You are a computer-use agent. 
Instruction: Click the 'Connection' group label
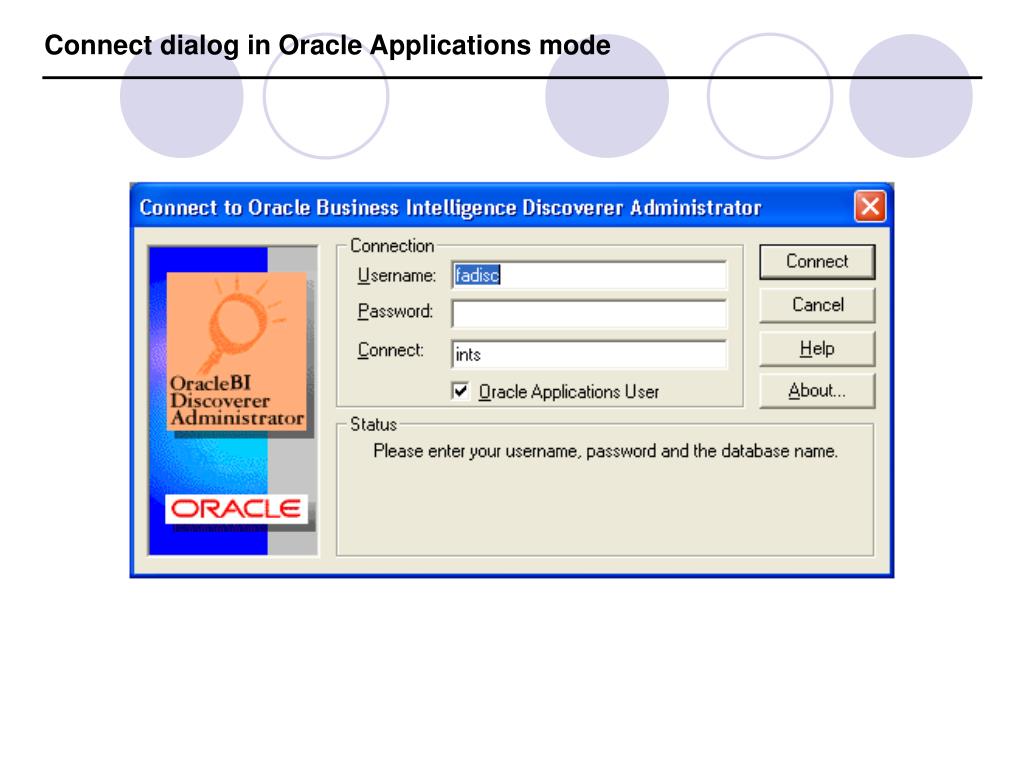click(392, 246)
